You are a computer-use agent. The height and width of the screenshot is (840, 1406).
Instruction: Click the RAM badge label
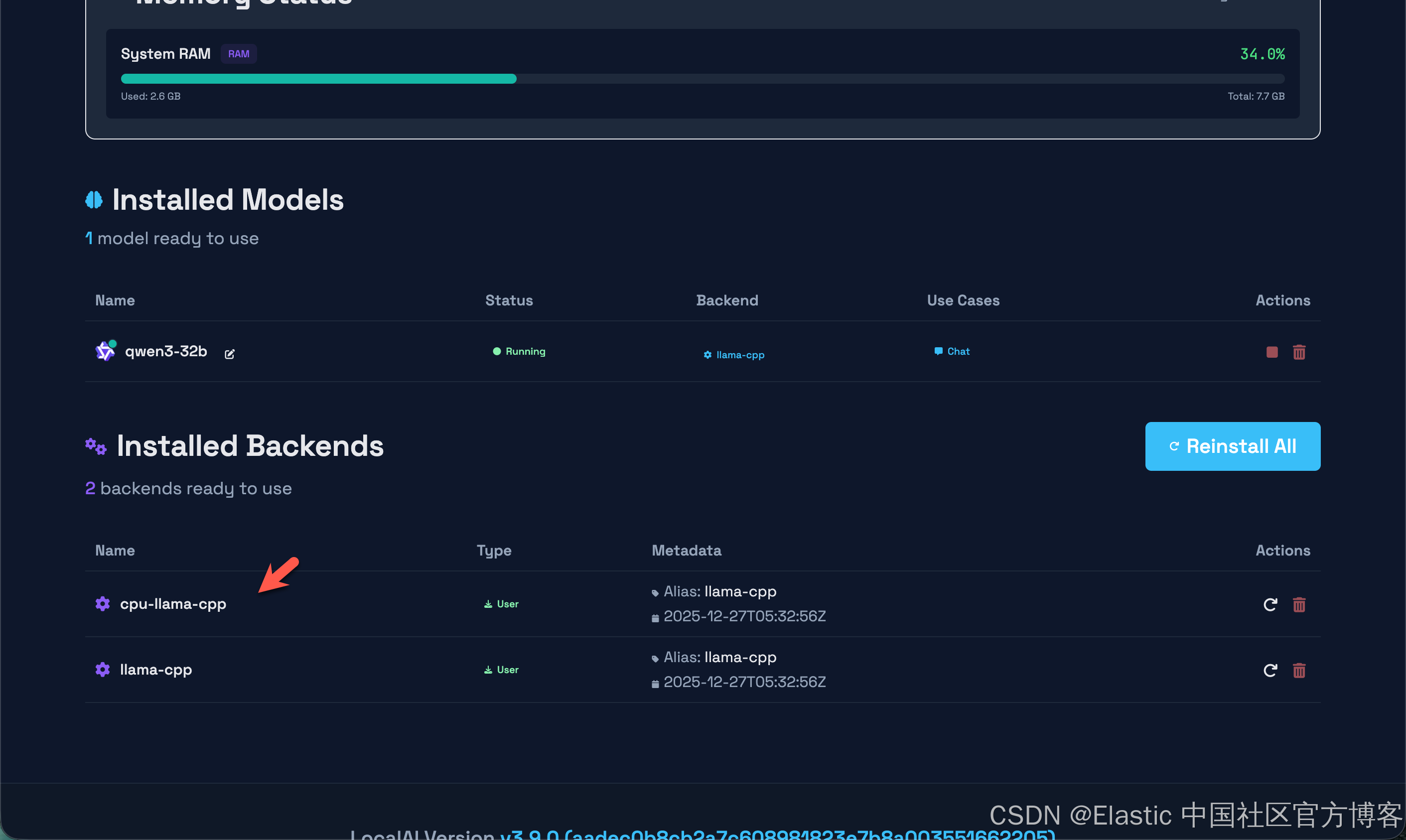[238, 54]
